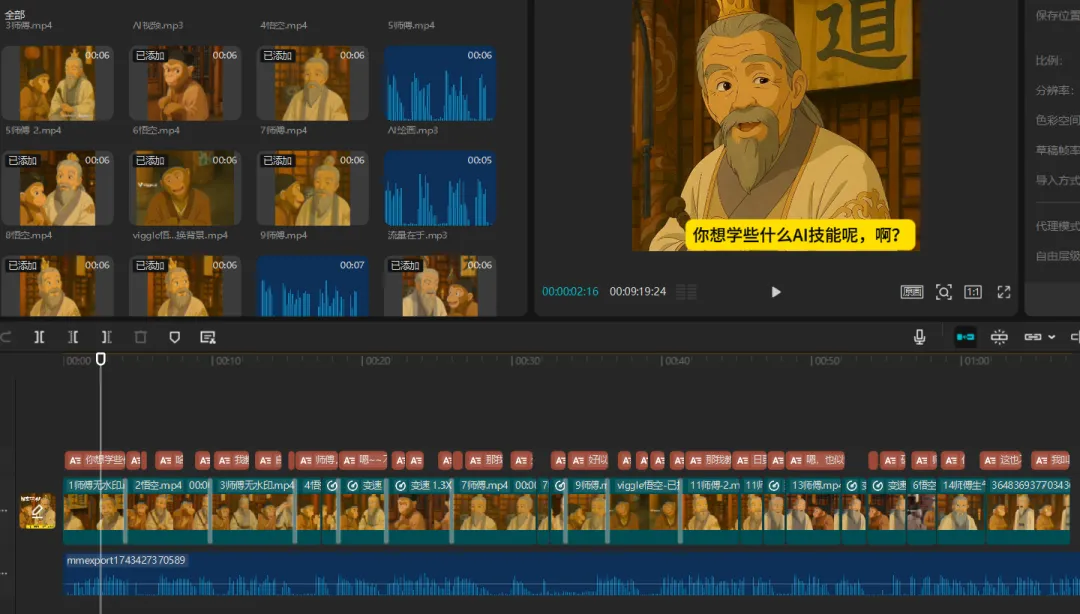Screen dimensions: 1080x614
Task: Open the linkage options dropdown arrow
Action: point(1052,337)
